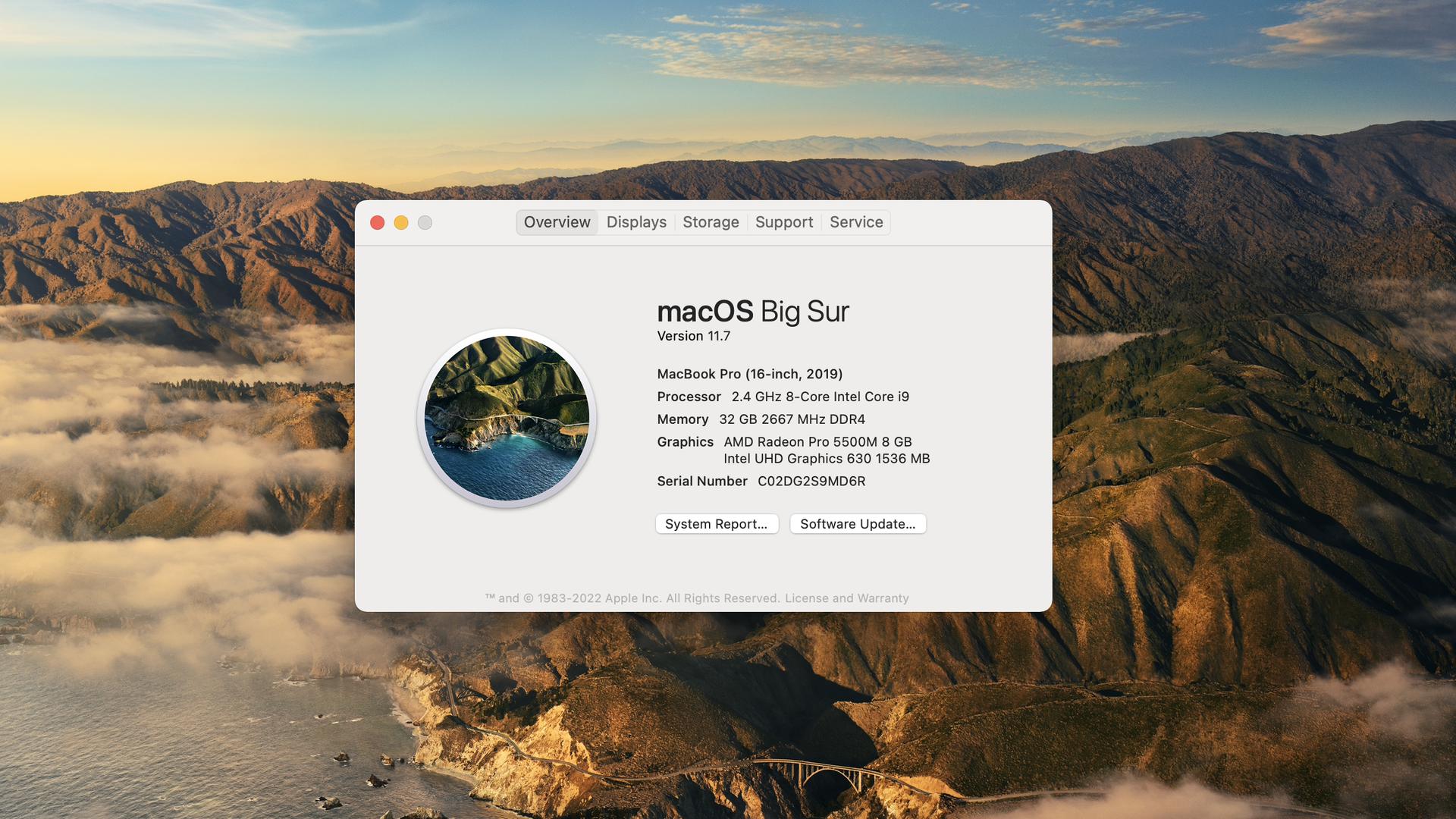Viewport: 1456px width, 819px height.
Task: Click the macOS Big Sur logo image
Action: pyautogui.click(x=507, y=418)
